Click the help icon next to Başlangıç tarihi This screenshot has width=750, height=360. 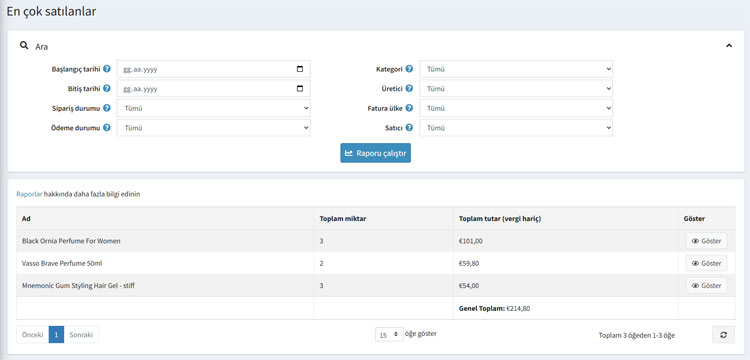point(107,69)
